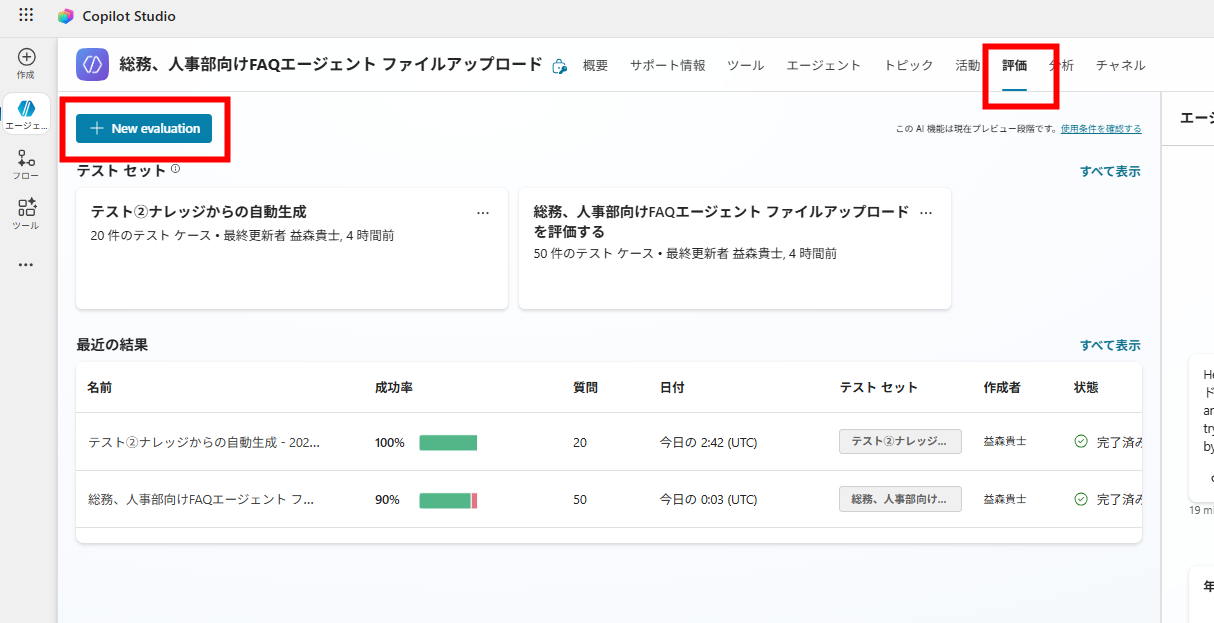Open the app launcher waffle icon
This screenshot has width=1214, height=623.
[26, 16]
